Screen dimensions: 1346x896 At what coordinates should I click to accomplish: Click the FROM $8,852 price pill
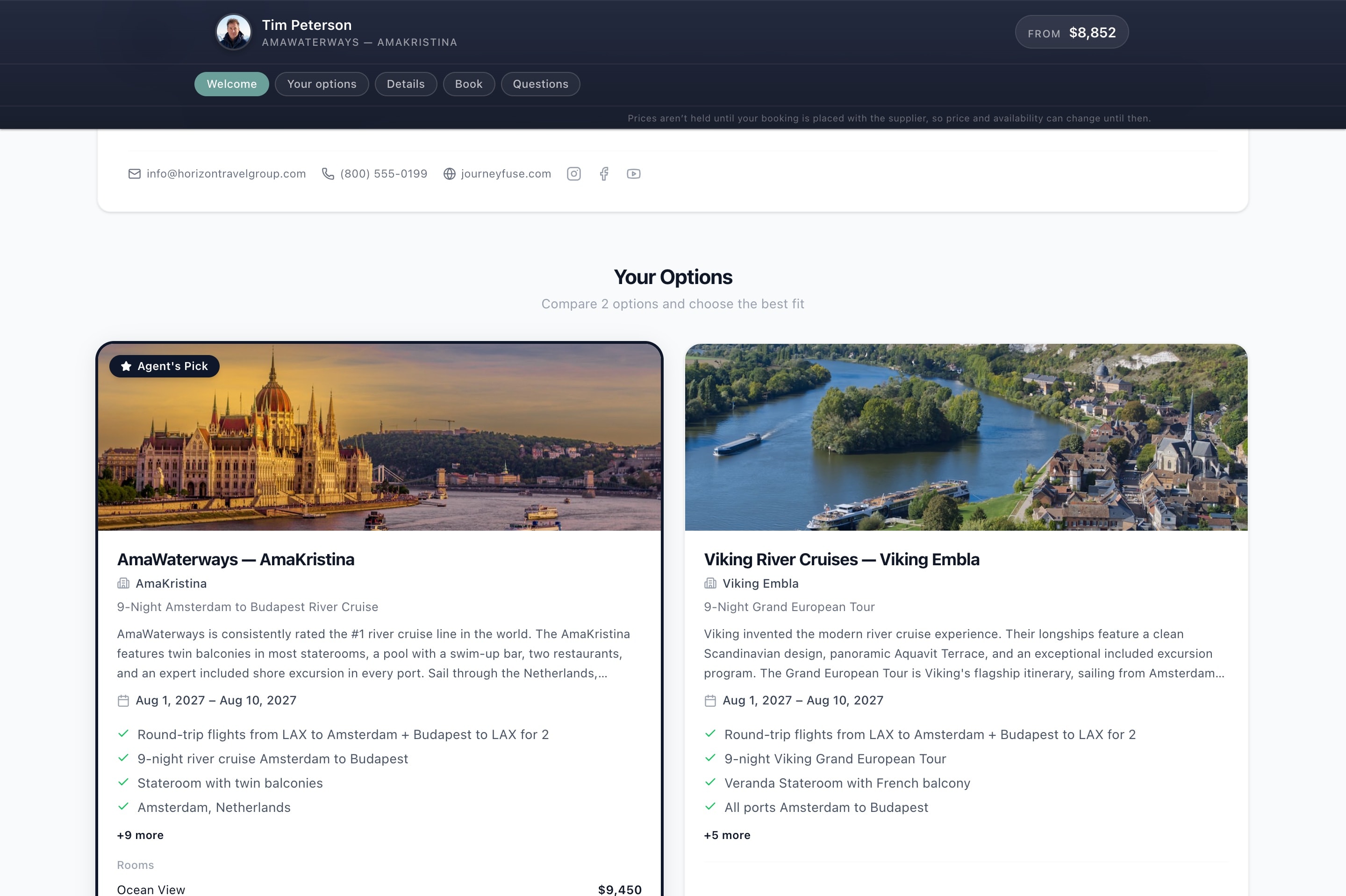click(1072, 32)
